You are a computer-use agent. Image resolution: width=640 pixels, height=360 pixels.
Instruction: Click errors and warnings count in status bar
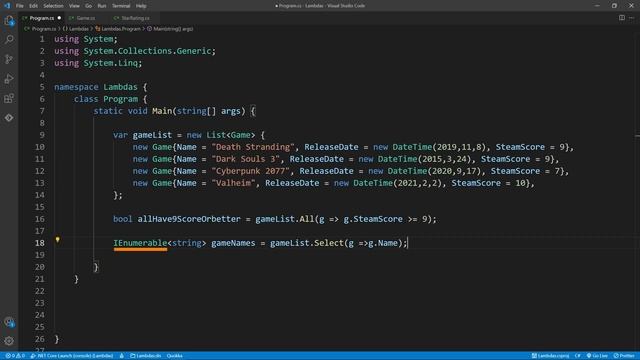15,356
